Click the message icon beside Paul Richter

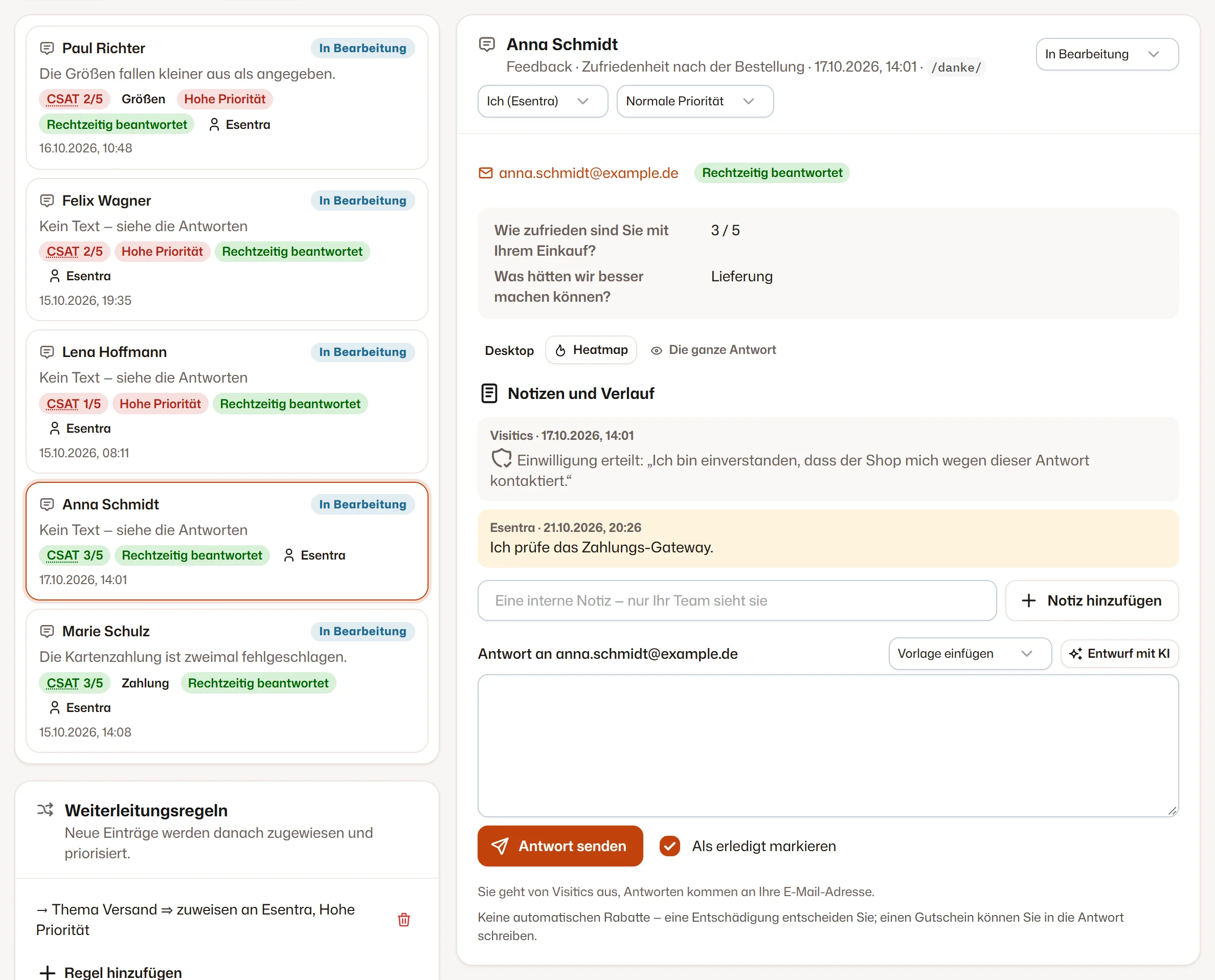click(x=48, y=49)
